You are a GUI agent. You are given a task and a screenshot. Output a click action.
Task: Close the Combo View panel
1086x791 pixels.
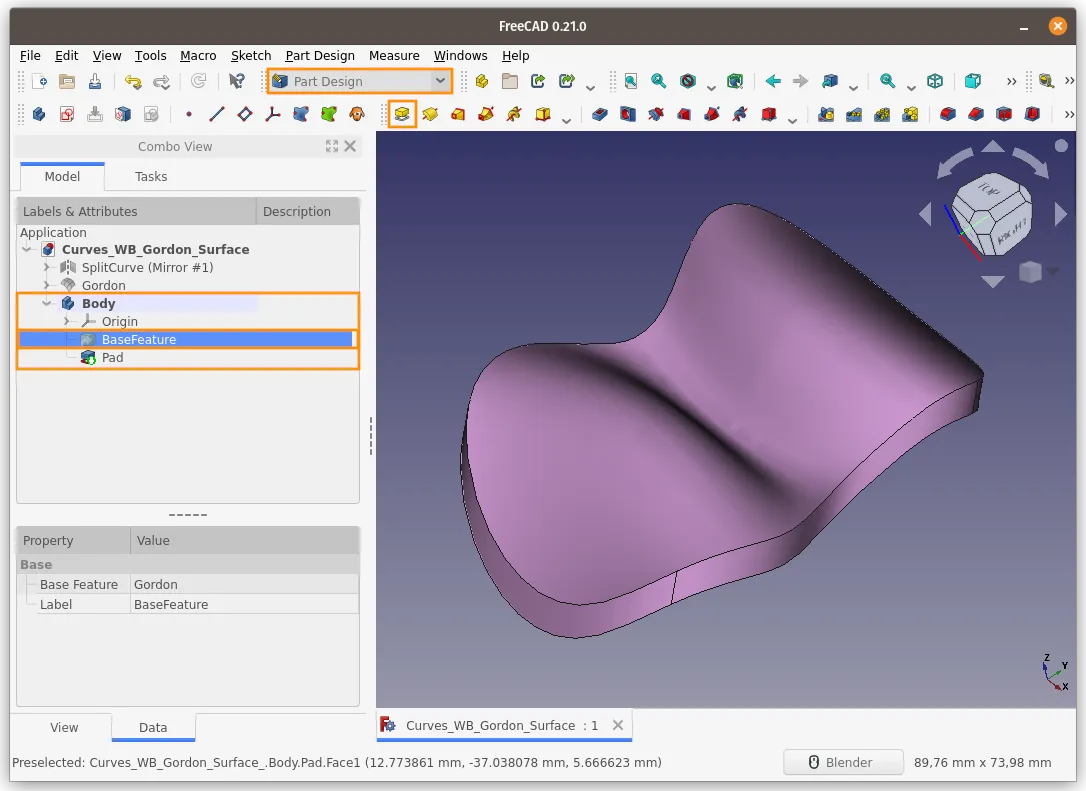350,146
